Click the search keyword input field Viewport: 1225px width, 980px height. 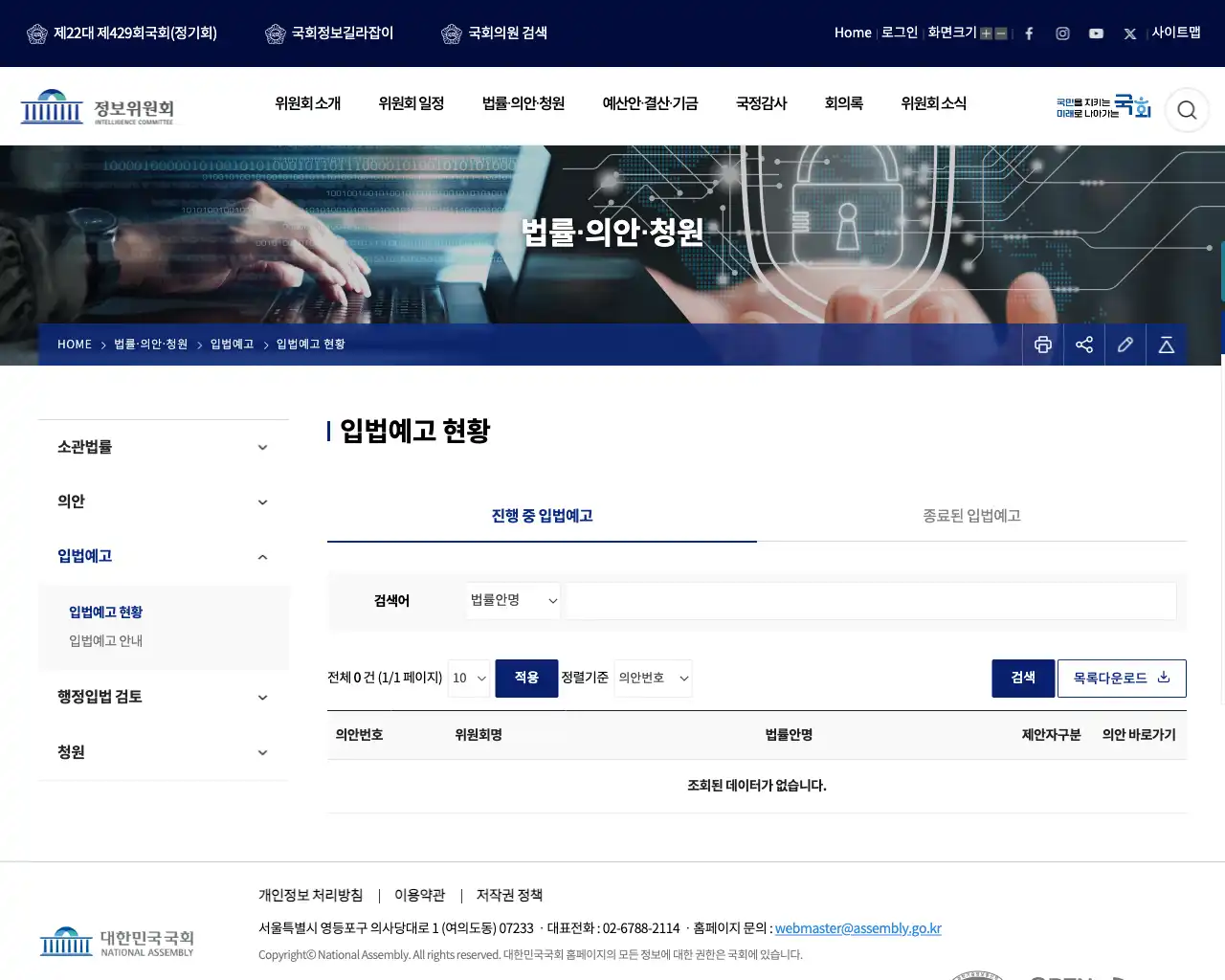[871, 601]
